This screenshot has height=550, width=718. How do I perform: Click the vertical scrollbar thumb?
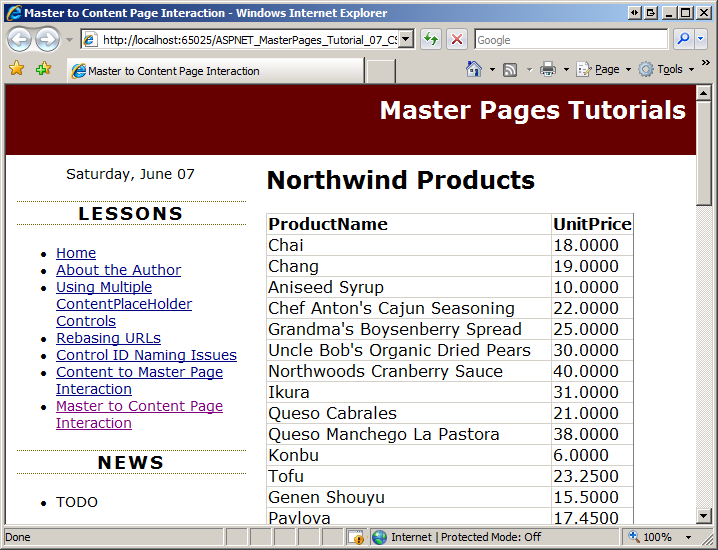coord(703,153)
